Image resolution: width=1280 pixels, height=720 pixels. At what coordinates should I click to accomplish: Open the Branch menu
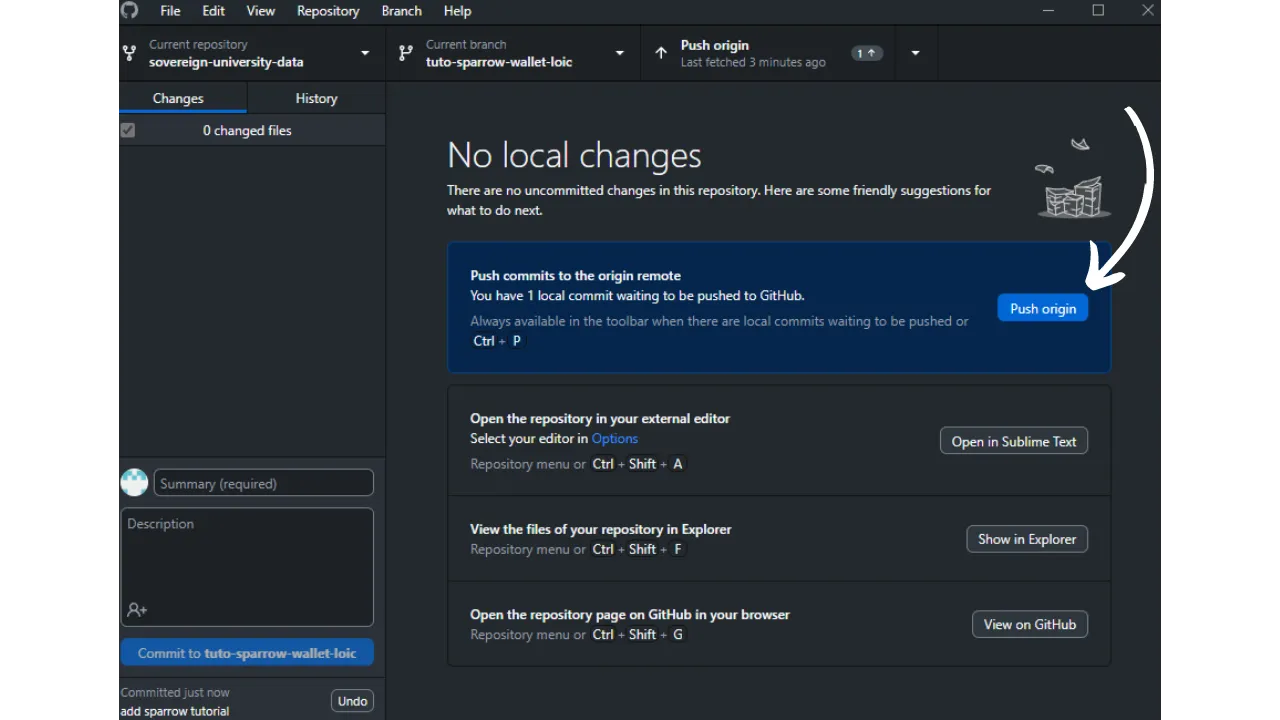tap(401, 11)
